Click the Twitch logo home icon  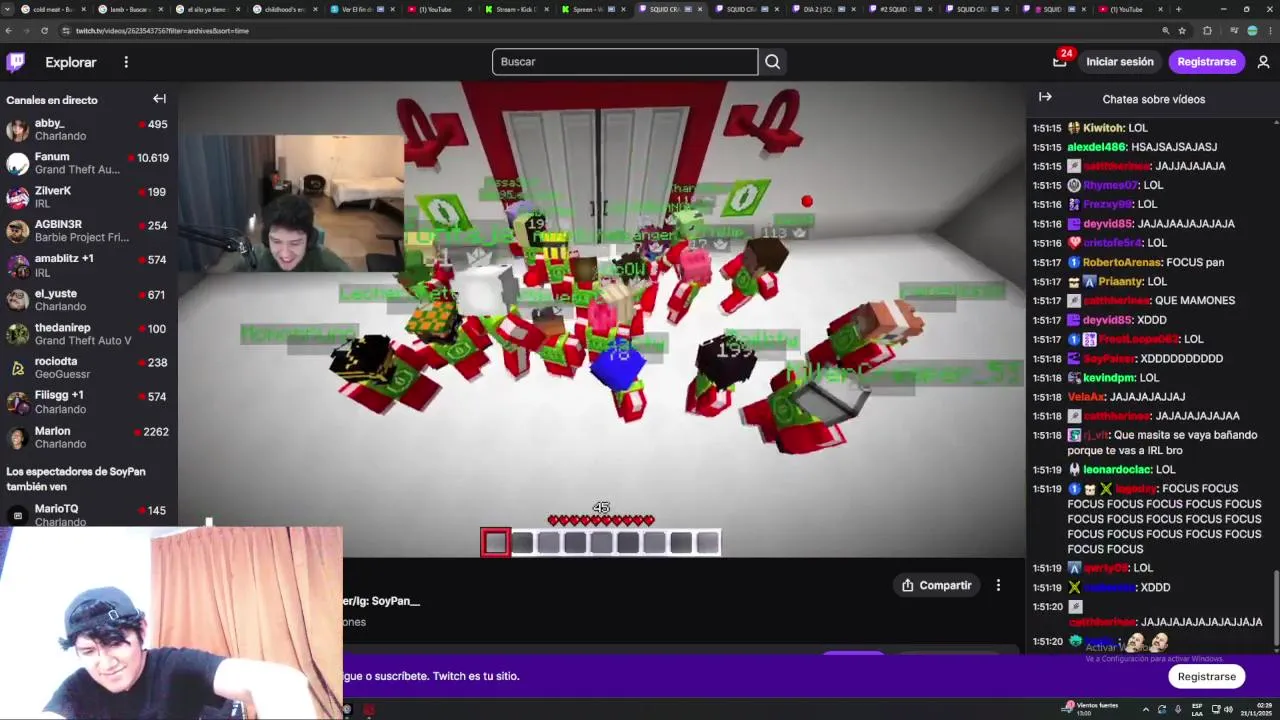coord(16,62)
